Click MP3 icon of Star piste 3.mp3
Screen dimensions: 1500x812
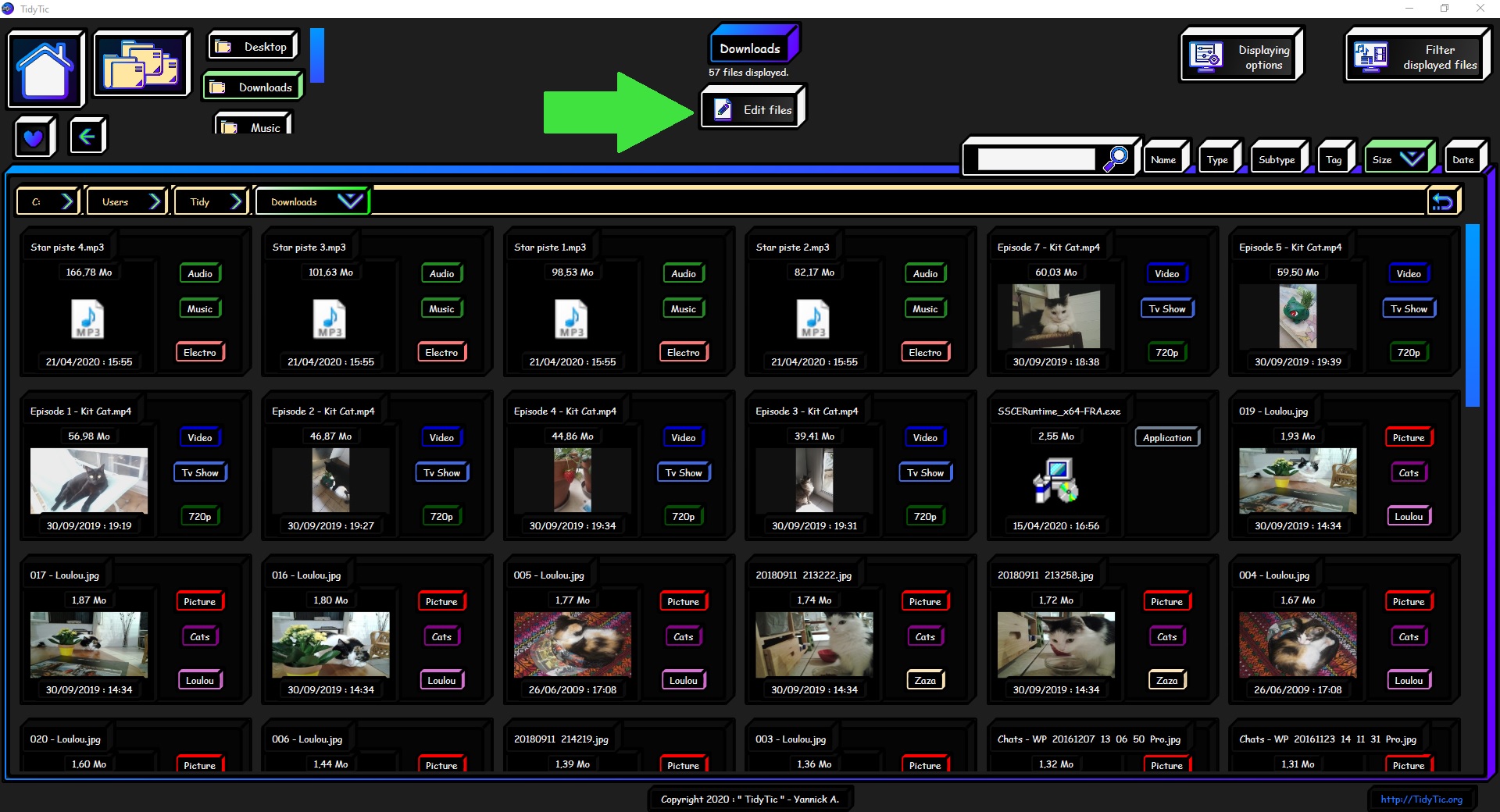coord(330,319)
